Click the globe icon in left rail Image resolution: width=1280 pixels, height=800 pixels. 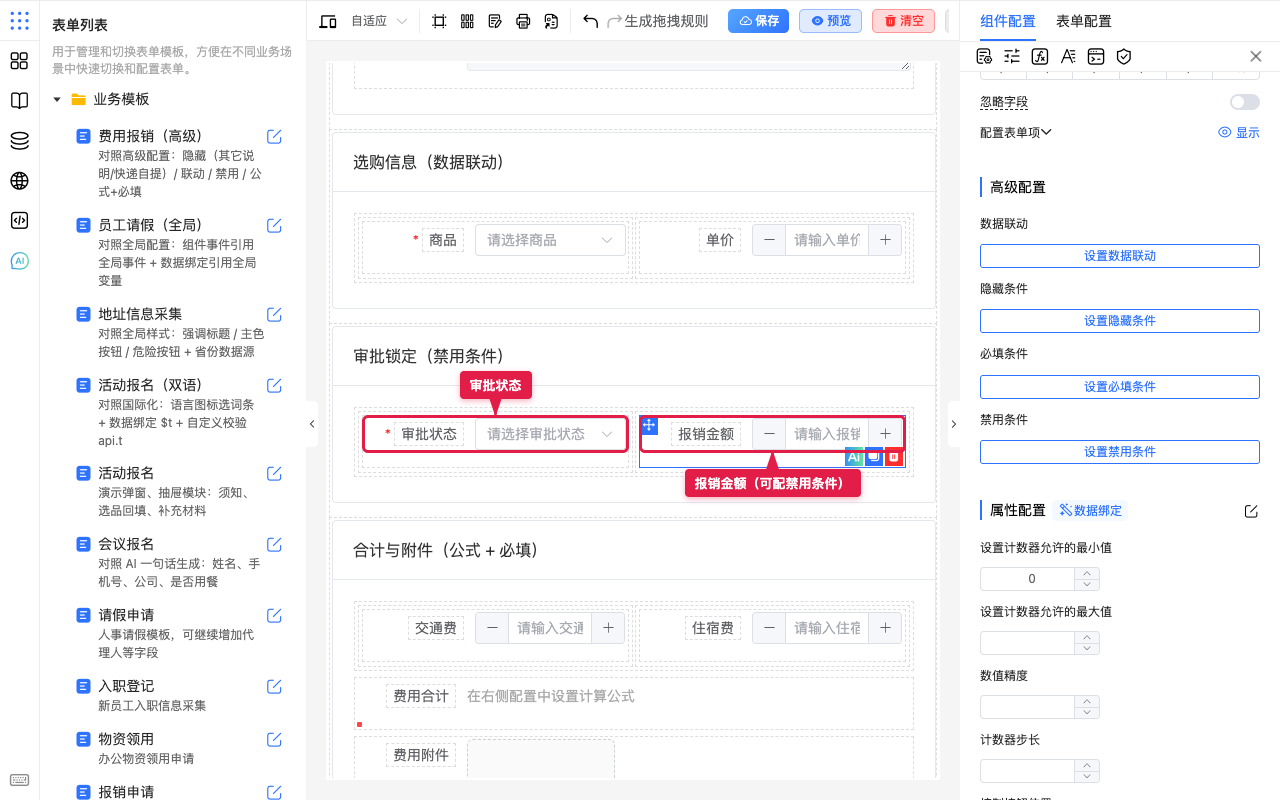(19, 181)
